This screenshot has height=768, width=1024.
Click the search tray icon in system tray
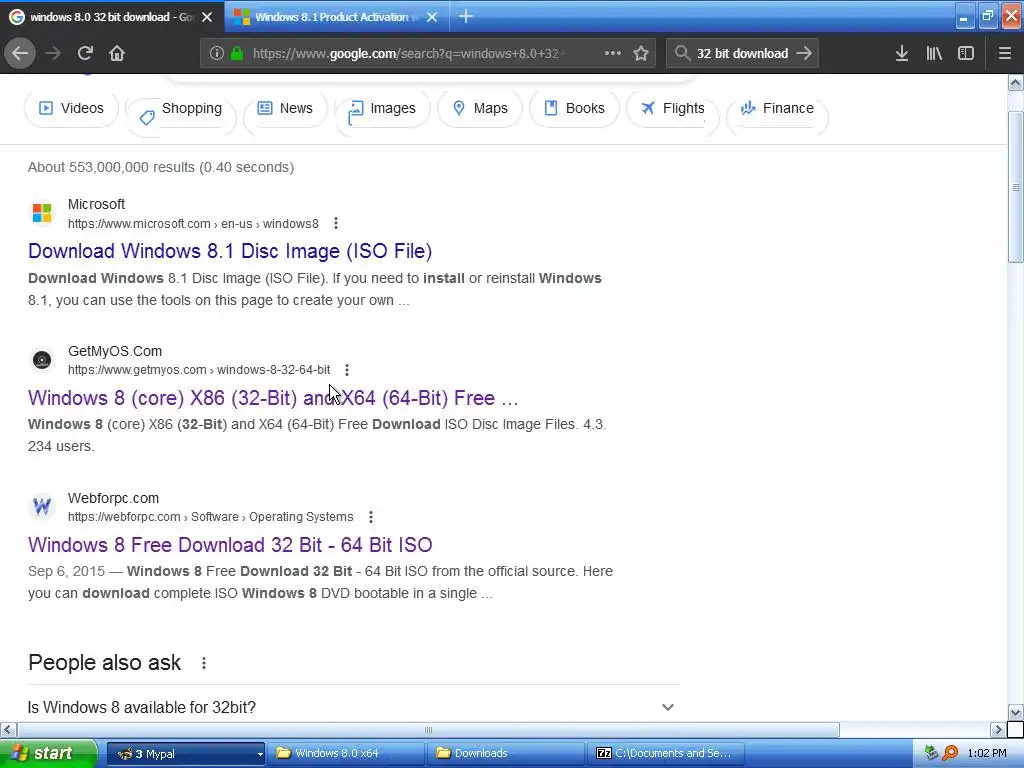(x=950, y=753)
